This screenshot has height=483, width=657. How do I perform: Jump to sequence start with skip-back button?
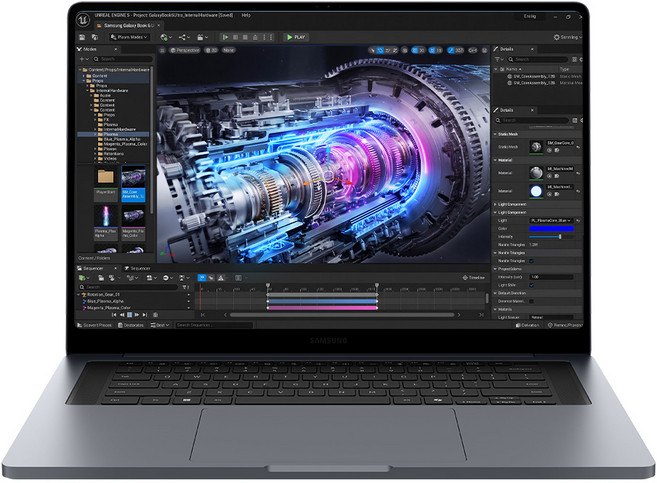coord(114,315)
